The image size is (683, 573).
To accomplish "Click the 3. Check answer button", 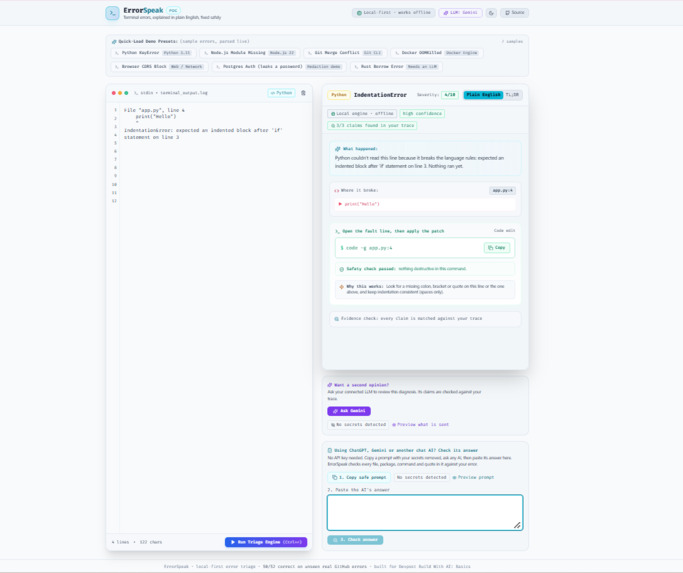I will click(355, 540).
